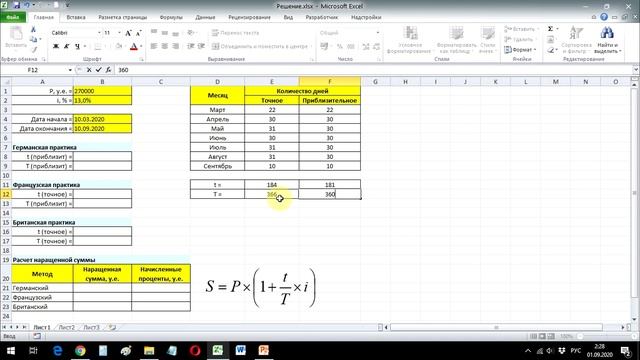The width and height of the screenshot is (640, 360).
Task: Click the Center alignment icon
Action: click(x=164, y=47)
